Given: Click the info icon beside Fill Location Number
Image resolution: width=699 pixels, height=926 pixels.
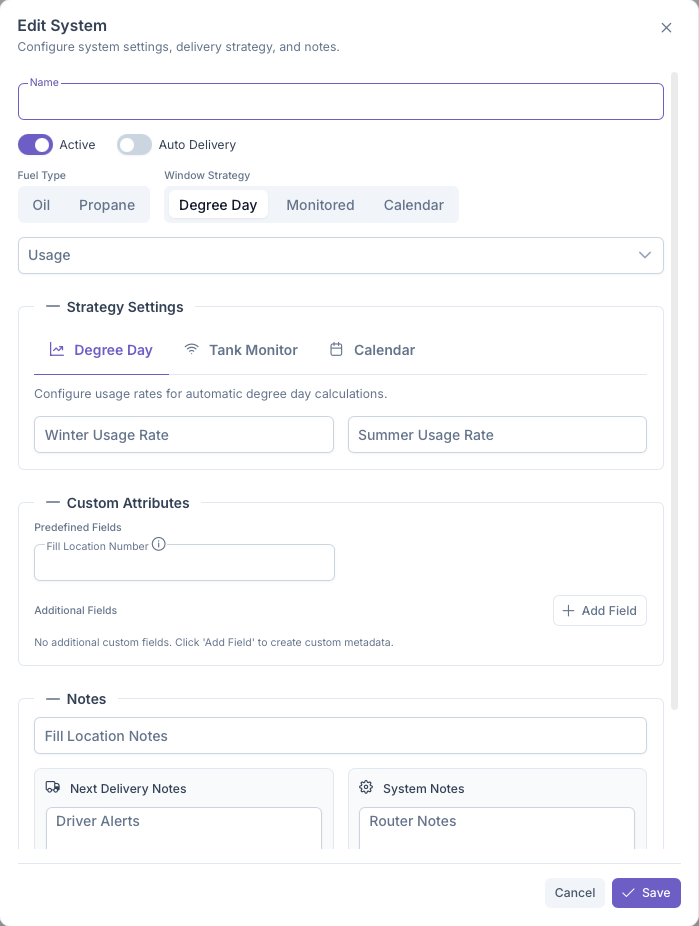Looking at the screenshot, I should click(x=158, y=545).
